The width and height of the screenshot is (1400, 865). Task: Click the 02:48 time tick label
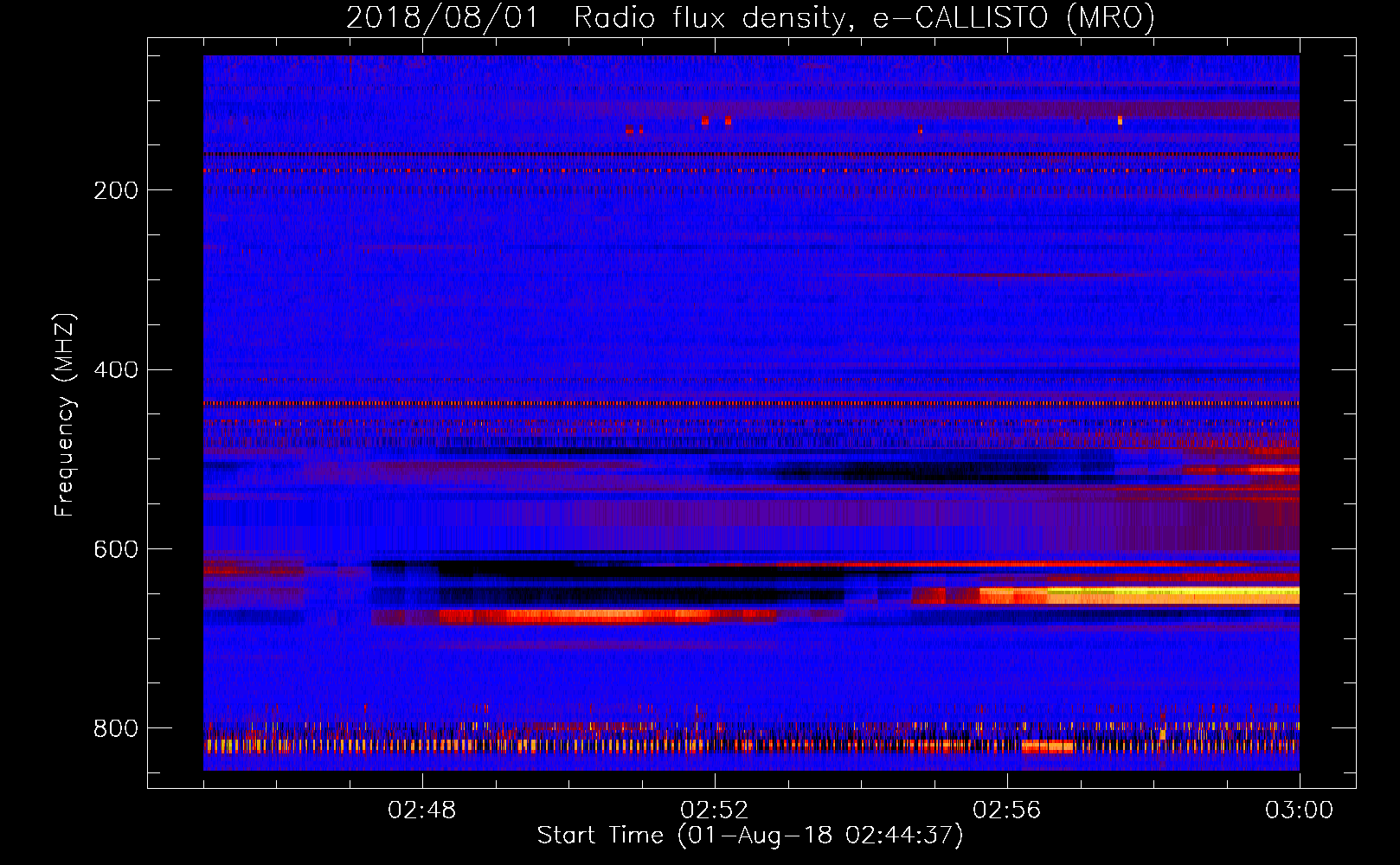(x=422, y=811)
